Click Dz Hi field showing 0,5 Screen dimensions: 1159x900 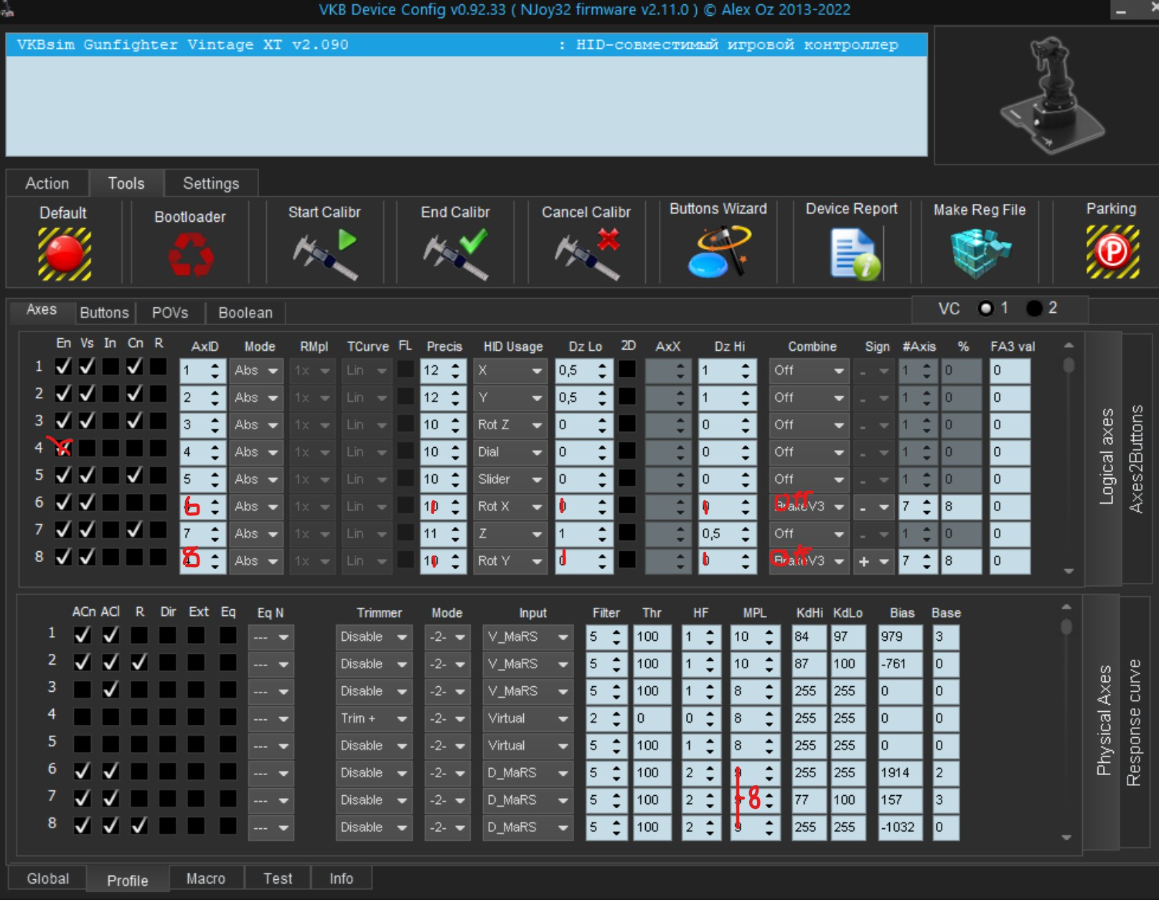[727, 534]
